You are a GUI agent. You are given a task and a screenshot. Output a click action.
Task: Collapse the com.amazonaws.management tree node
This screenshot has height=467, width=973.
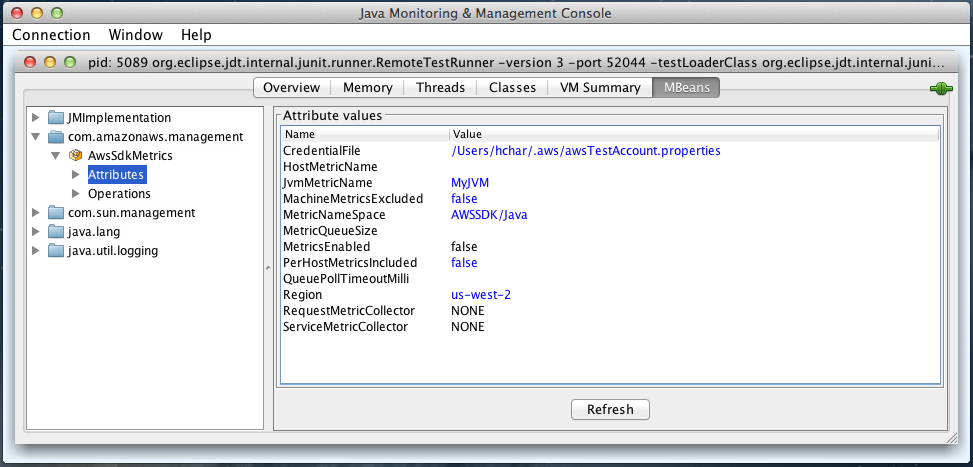click(x=35, y=136)
